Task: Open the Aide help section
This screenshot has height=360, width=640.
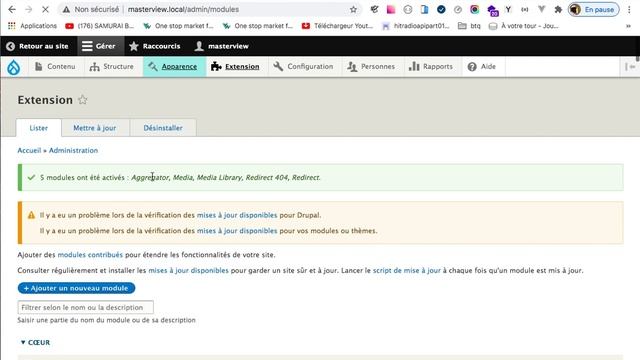Action: coord(482,67)
